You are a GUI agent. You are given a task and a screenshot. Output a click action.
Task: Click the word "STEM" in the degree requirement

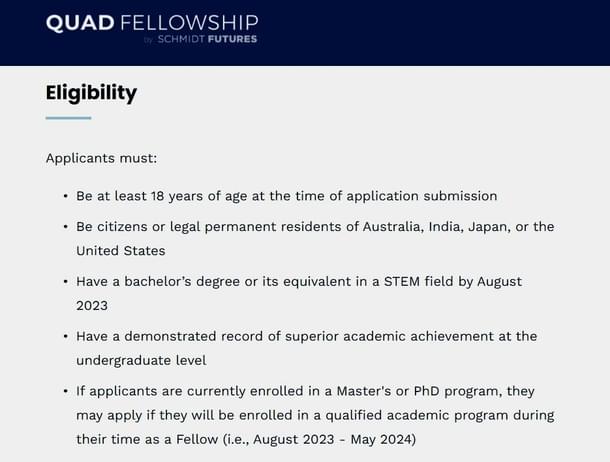pos(395,282)
